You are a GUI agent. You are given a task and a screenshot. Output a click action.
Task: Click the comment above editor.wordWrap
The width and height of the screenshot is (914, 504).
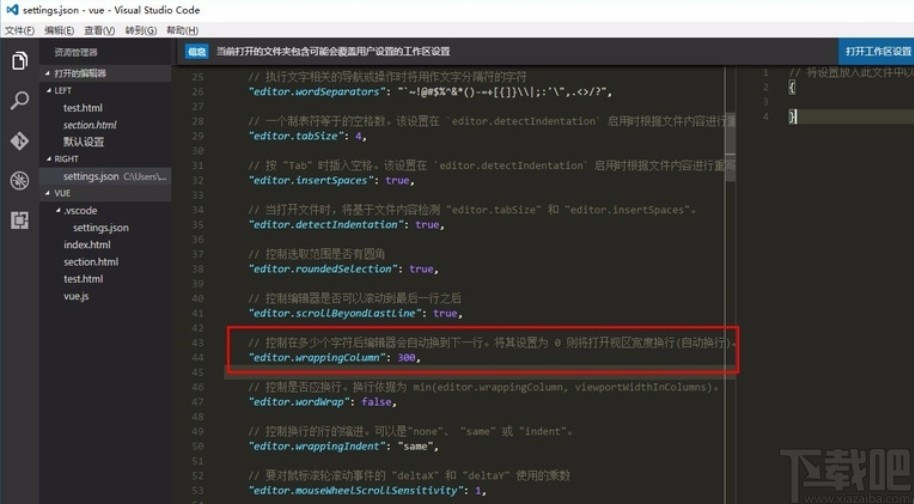pos(483,387)
